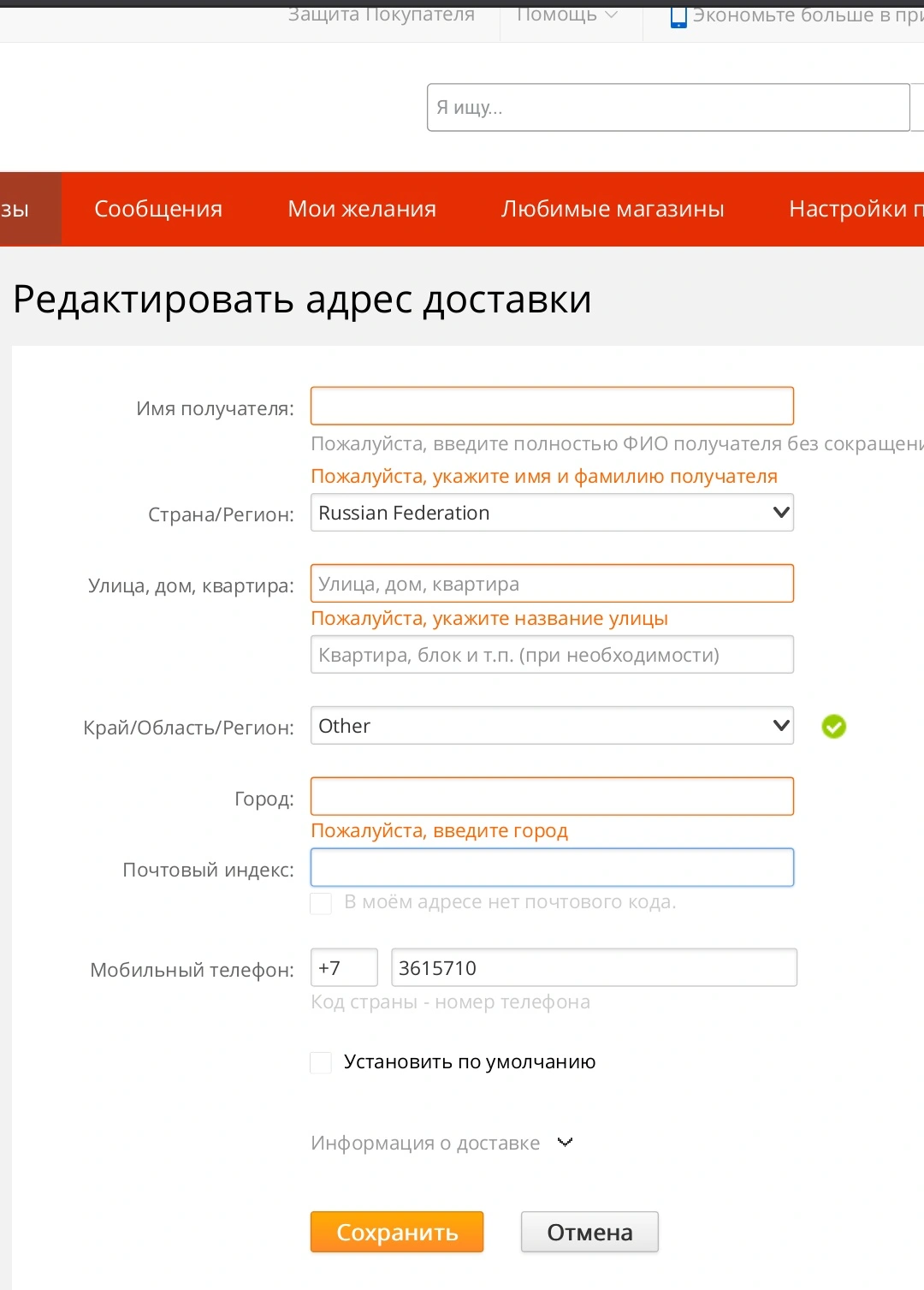The image size is (924, 1290).
Task: Expand Информация о доставке section
Action: (x=441, y=1143)
